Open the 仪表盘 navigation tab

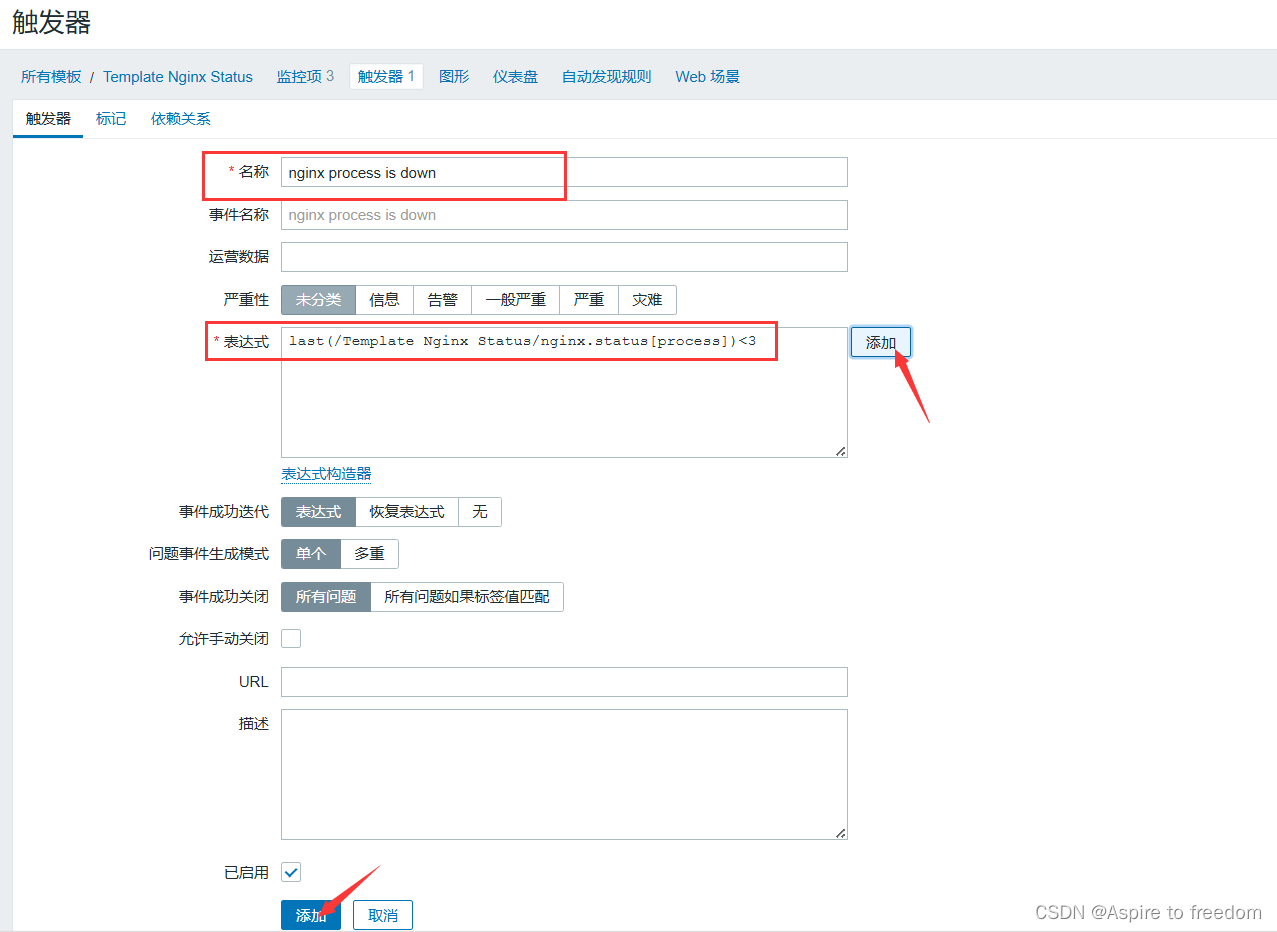[x=515, y=77]
